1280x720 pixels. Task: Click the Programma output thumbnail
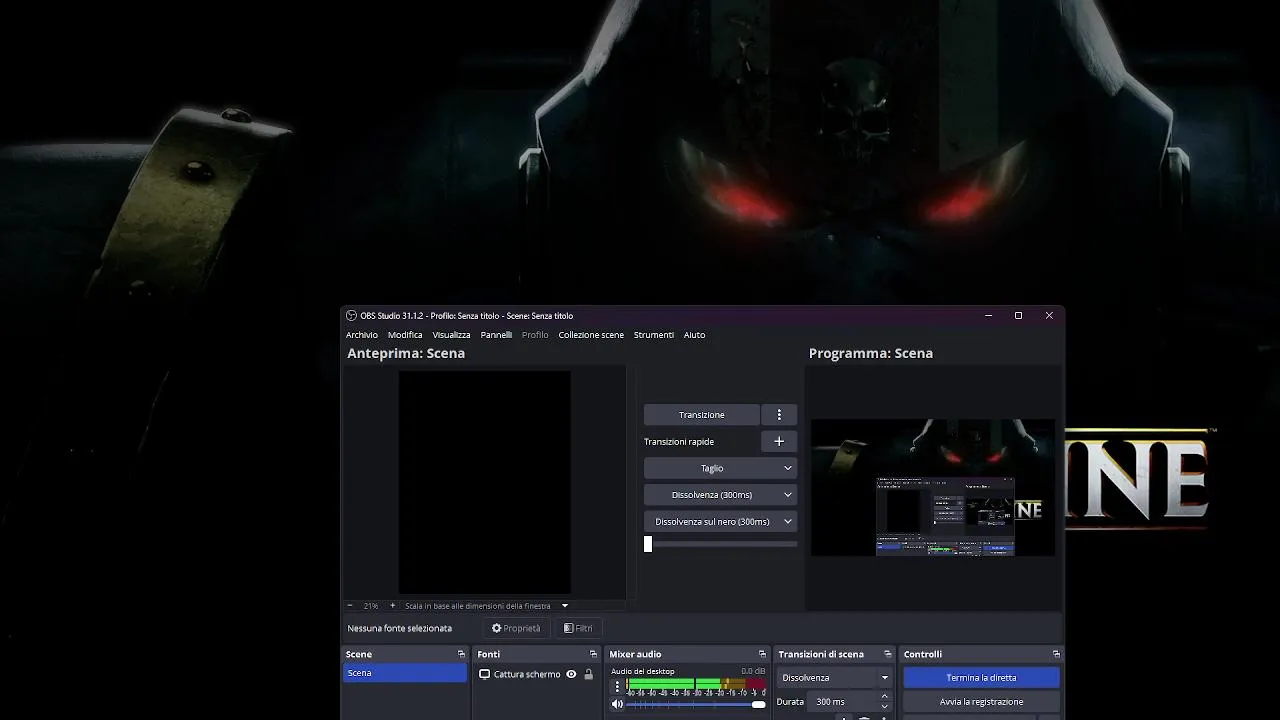point(932,487)
